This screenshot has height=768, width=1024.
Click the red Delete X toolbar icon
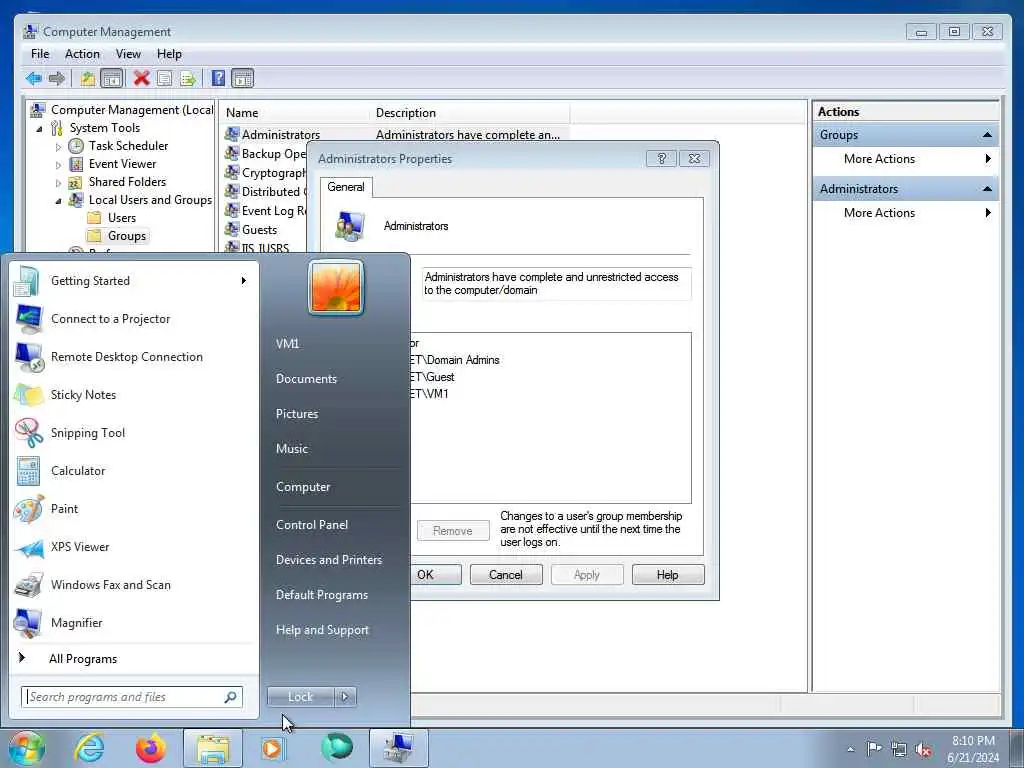pos(141,79)
